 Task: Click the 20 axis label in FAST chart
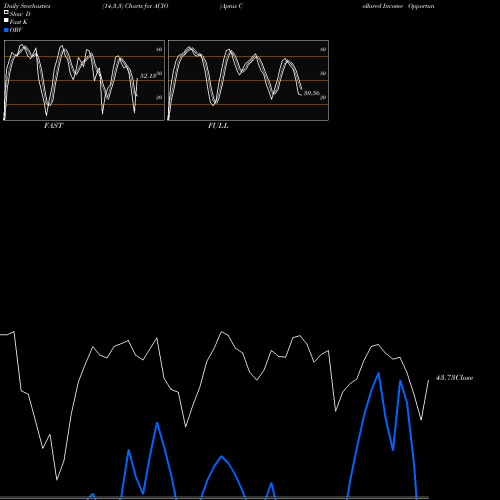pos(159,97)
